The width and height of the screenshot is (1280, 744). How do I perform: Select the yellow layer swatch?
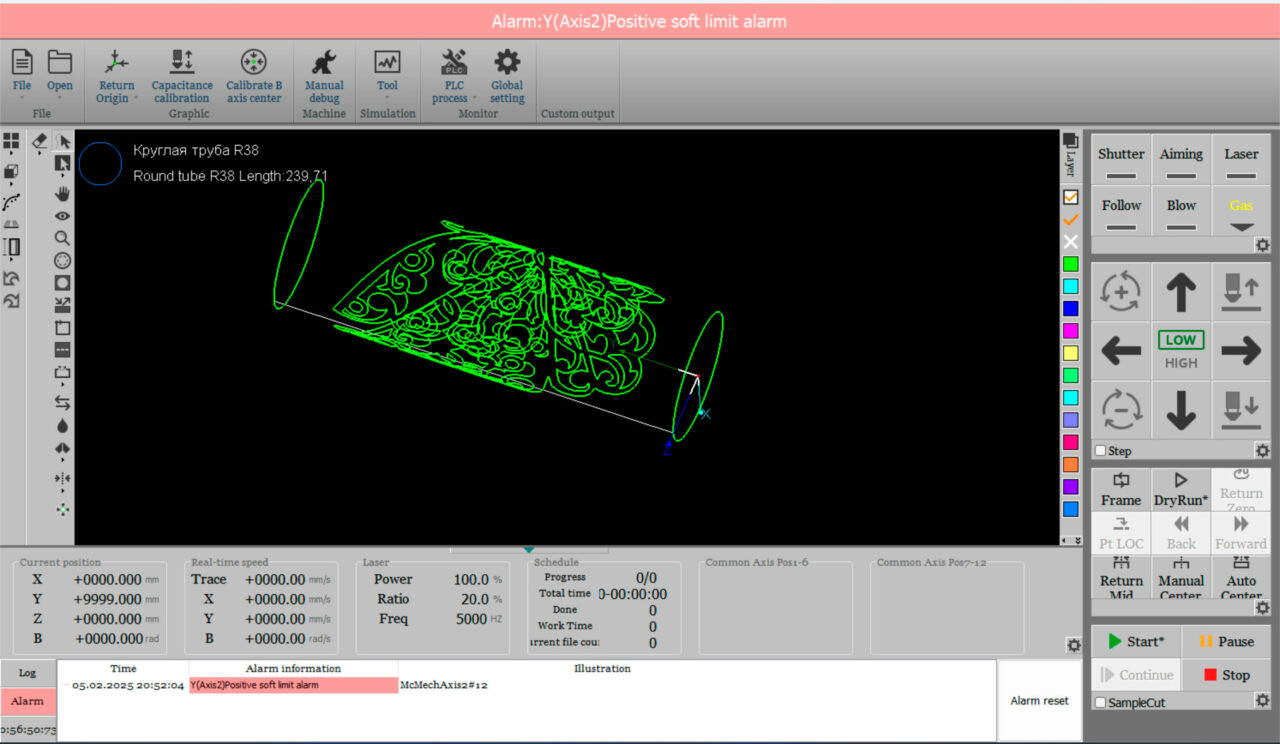pyautogui.click(x=1071, y=353)
